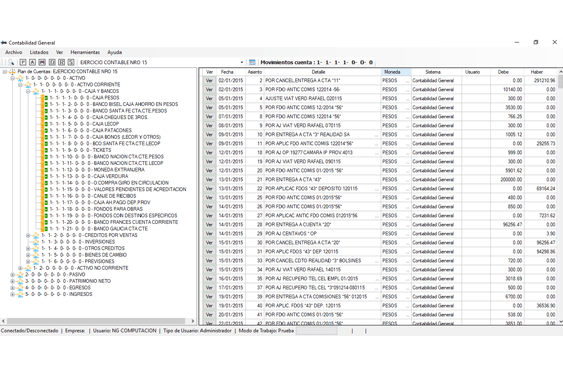Viewport: 563px width, 375px height.
Task: Select BANCO FRANCES CUENTA CORRIENTE account
Action: 114,222
